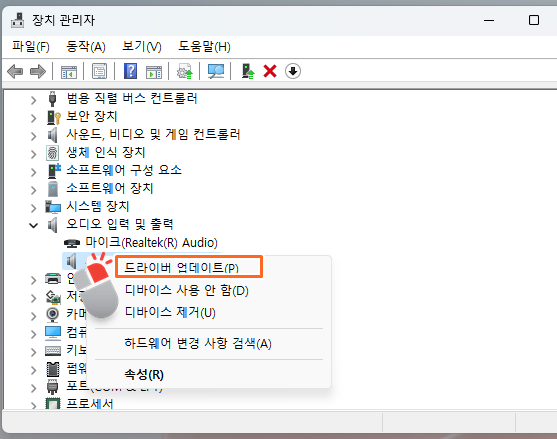Viewport: 557px width, 439px height.
Task: Click the blue Help question mark icon
Action: tap(130, 71)
